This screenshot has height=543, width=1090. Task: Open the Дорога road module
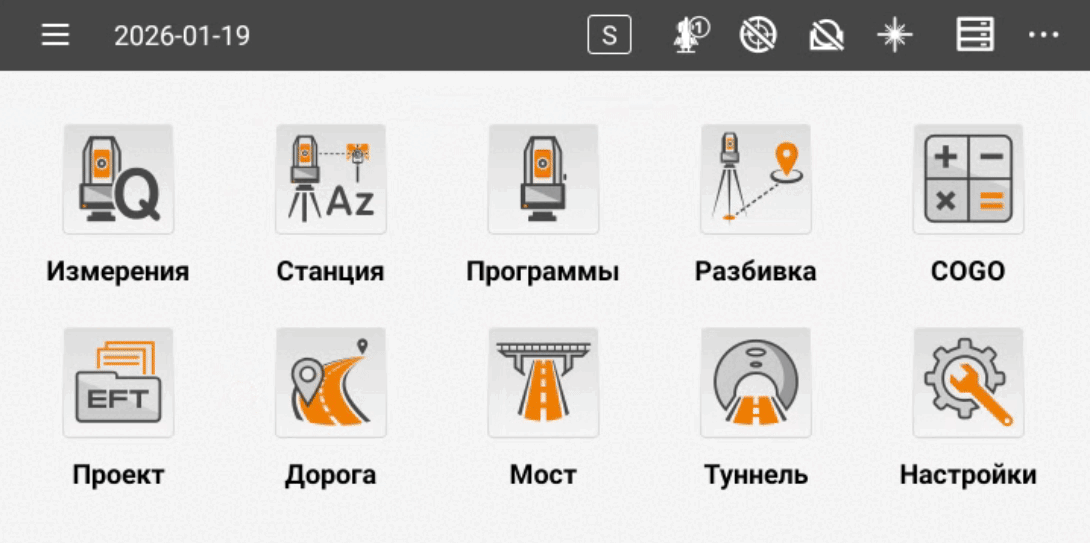(x=330, y=382)
